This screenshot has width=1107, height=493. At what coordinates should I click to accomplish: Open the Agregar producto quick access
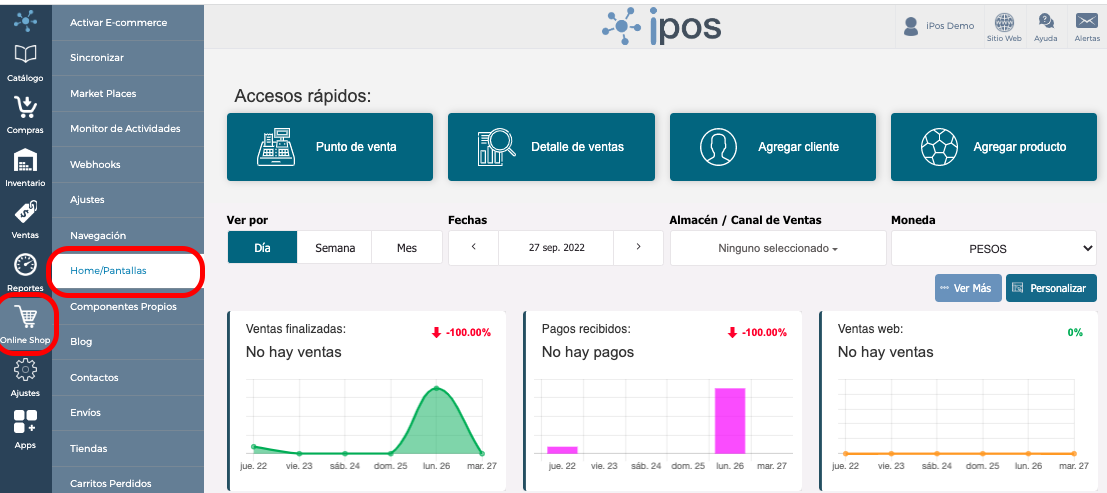994,147
